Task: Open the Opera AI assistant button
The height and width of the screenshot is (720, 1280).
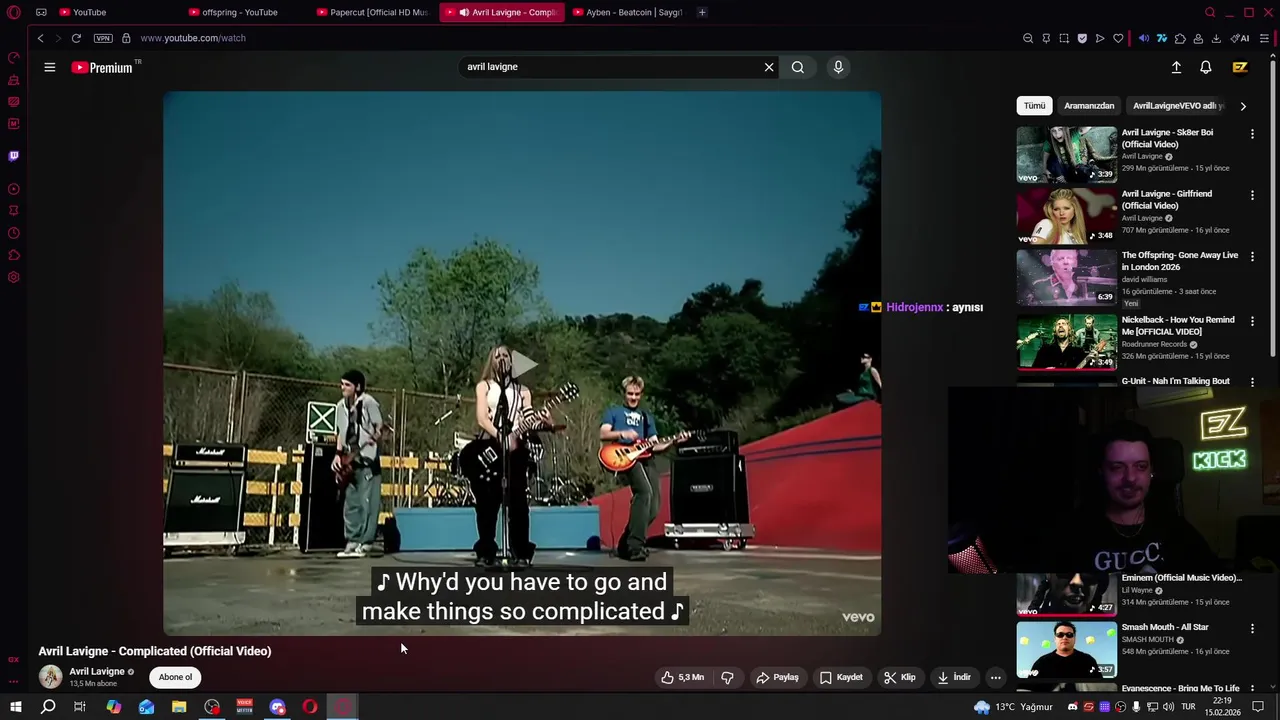Action: pyautogui.click(x=1240, y=38)
